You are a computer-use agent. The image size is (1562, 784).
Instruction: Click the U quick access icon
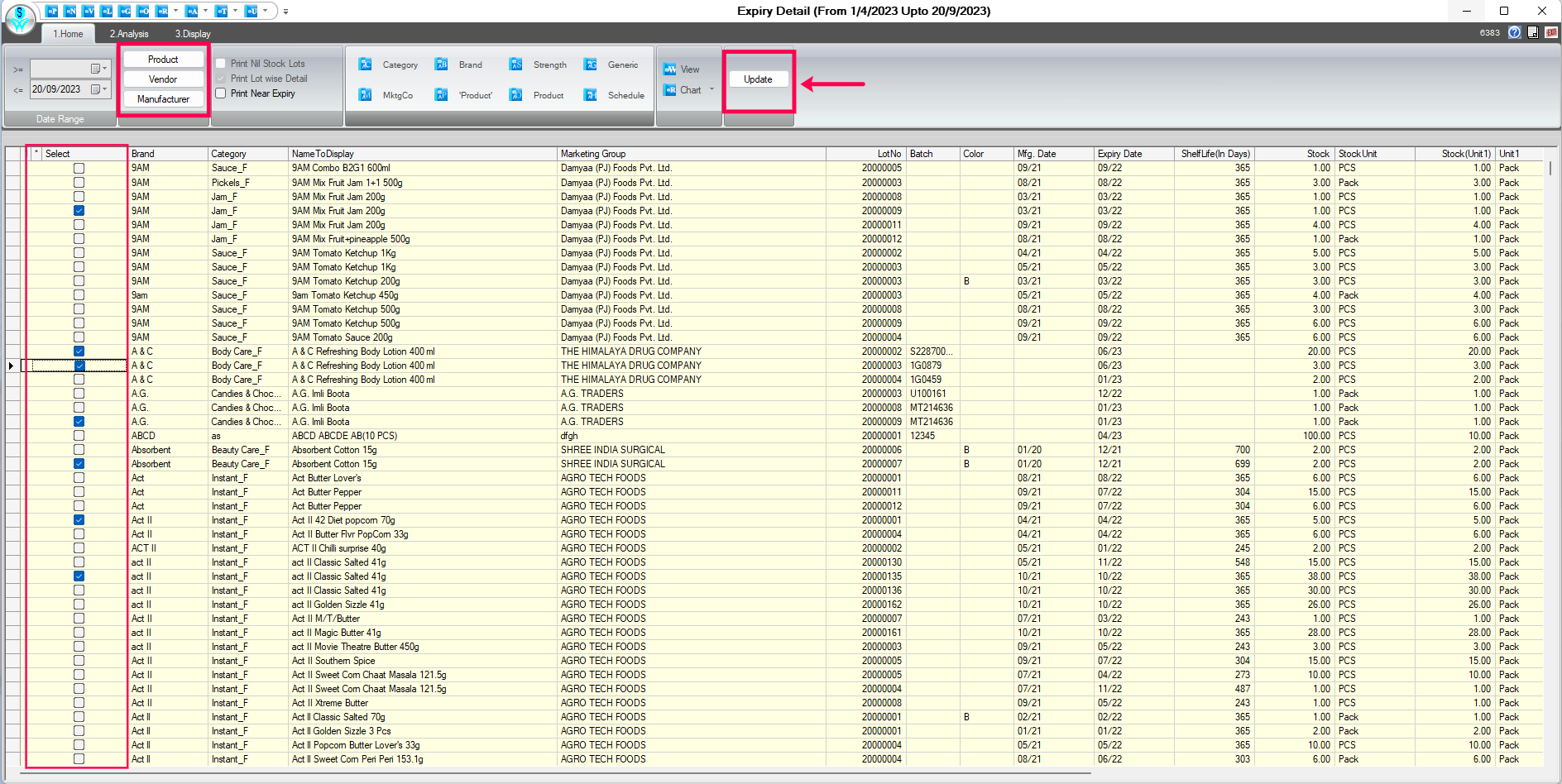pos(251,11)
